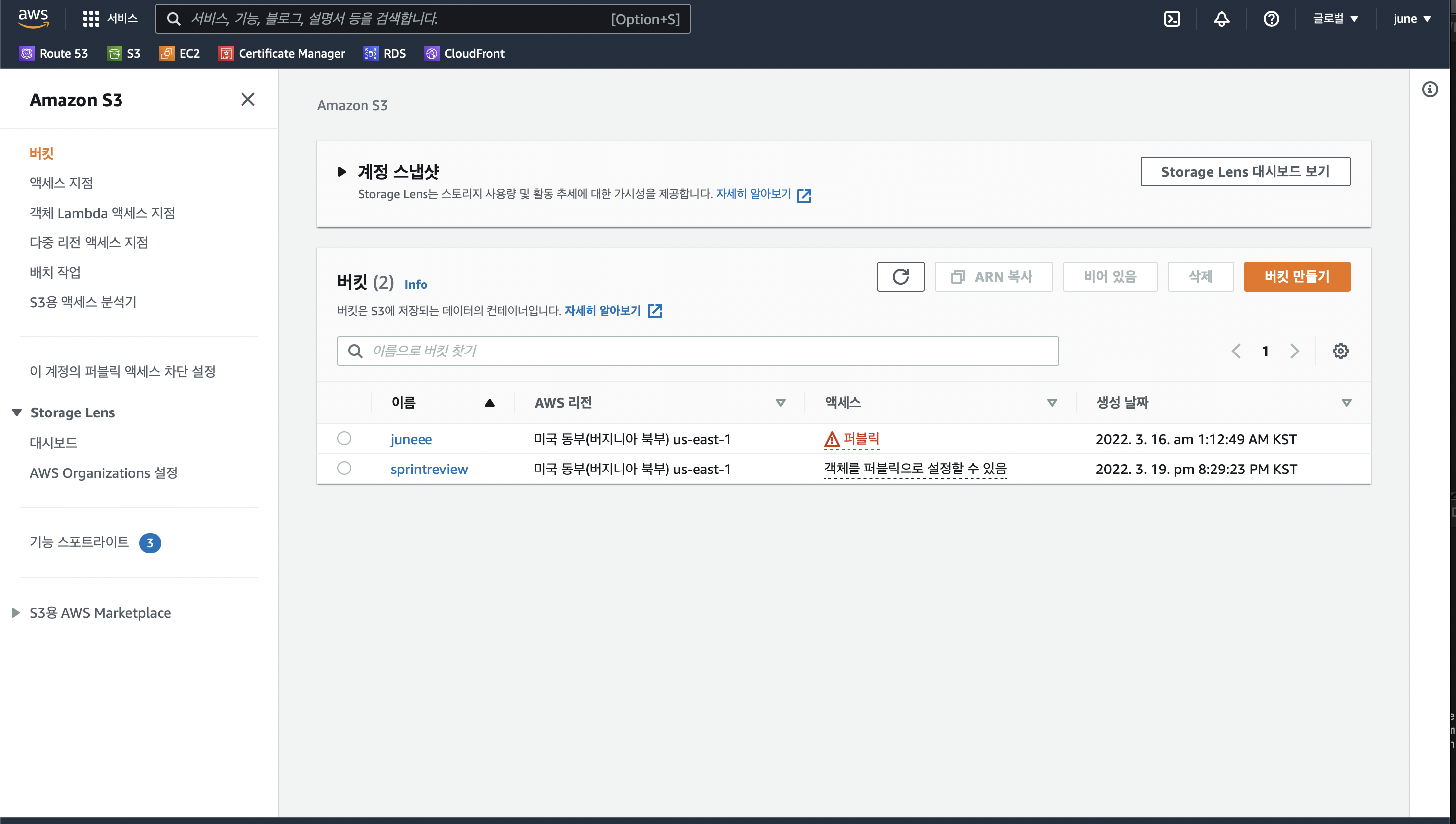The height and width of the screenshot is (824, 1456).
Task: Click the S3 shortcut in favorites bar
Action: tap(124, 53)
